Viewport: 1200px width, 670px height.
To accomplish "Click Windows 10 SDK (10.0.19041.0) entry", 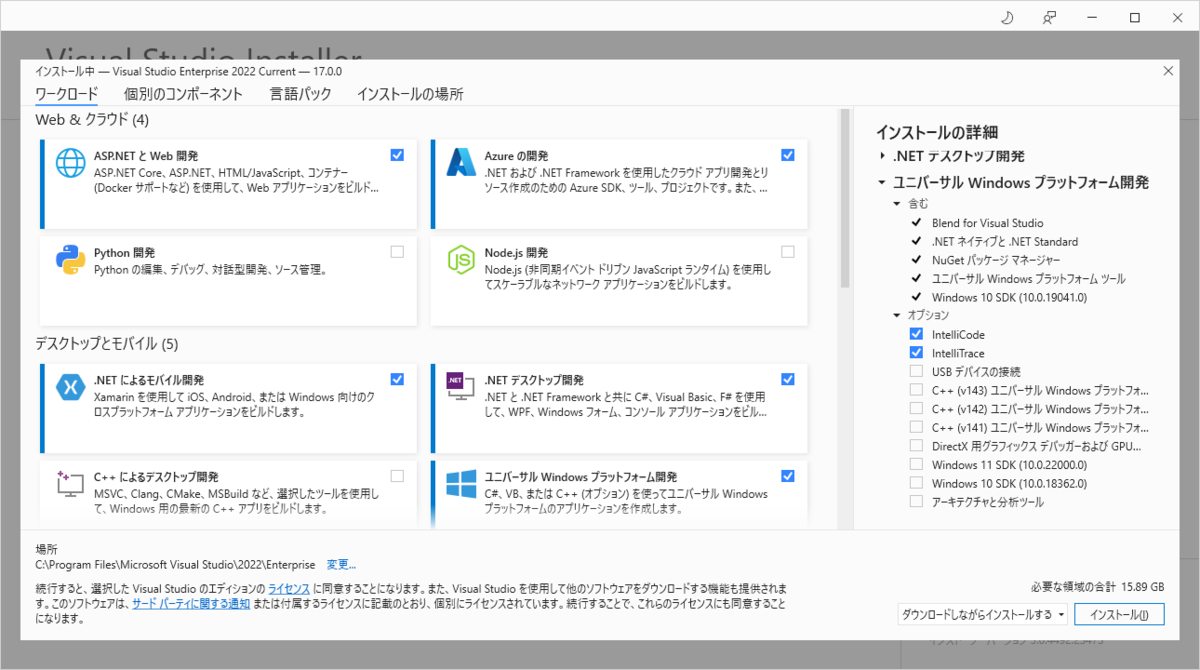I will [1009, 297].
